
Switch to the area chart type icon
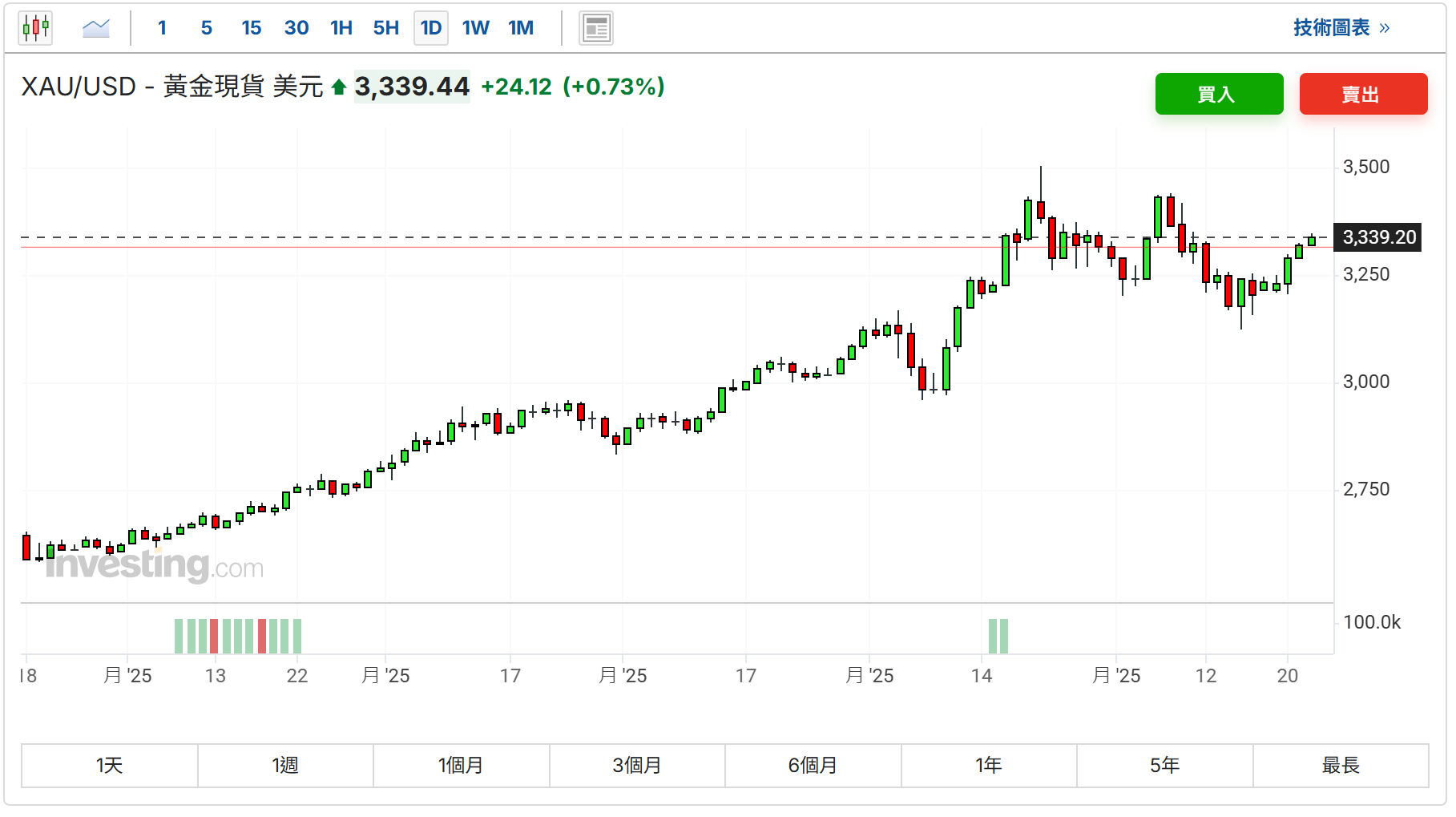[x=96, y=28]
